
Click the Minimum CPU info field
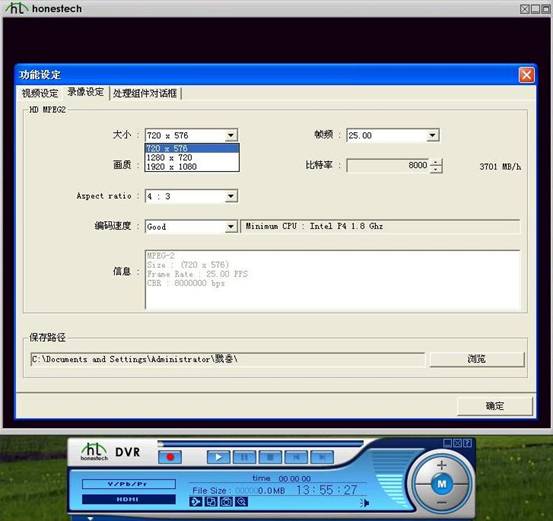380,226
